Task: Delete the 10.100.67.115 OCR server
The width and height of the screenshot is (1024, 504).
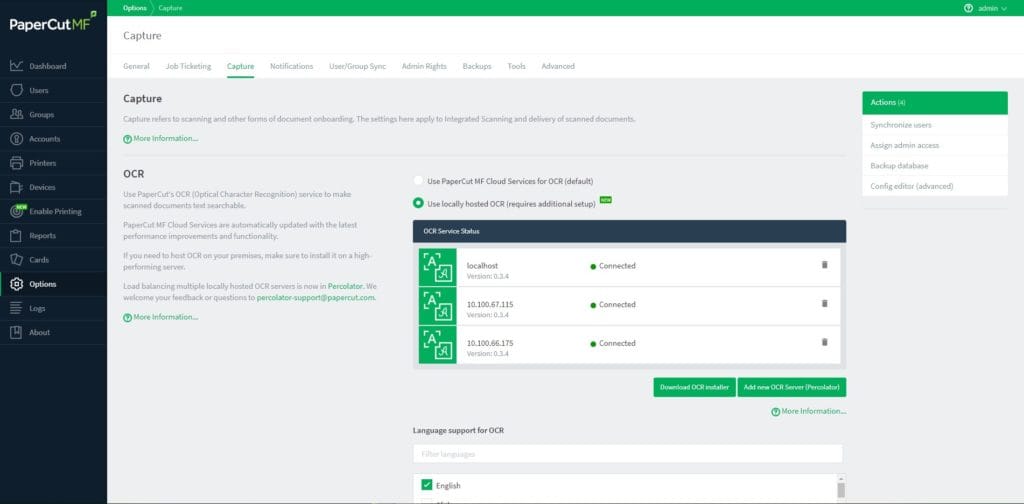Action: (x=824, y=303)
